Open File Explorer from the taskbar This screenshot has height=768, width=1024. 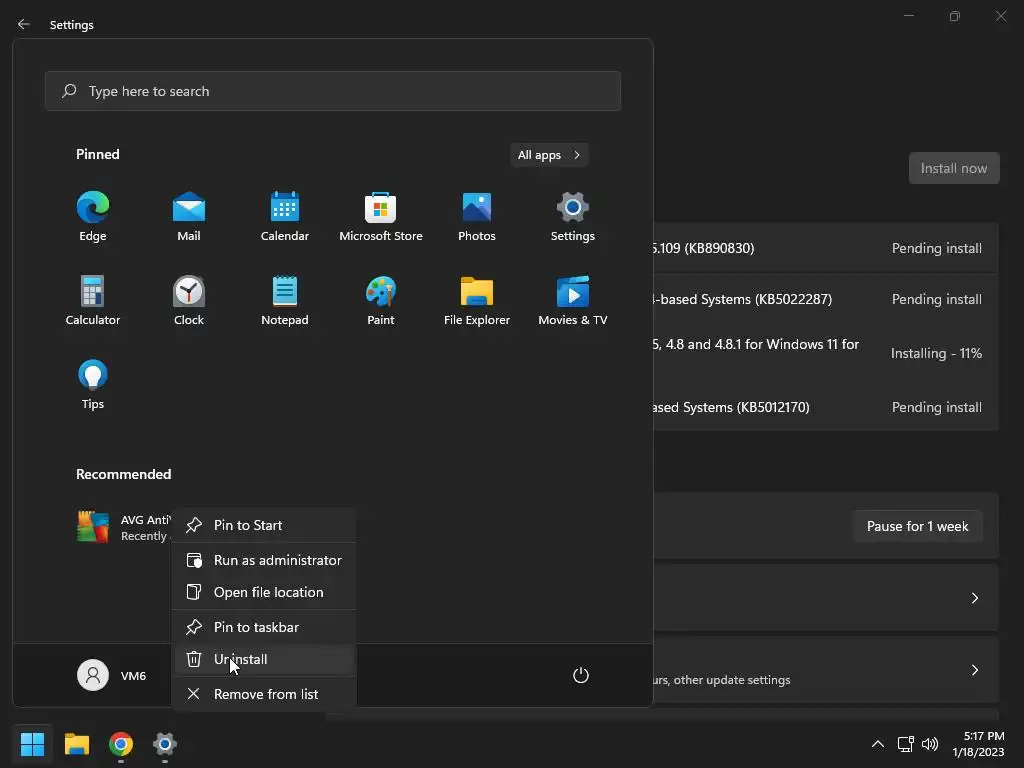point(76,744)
